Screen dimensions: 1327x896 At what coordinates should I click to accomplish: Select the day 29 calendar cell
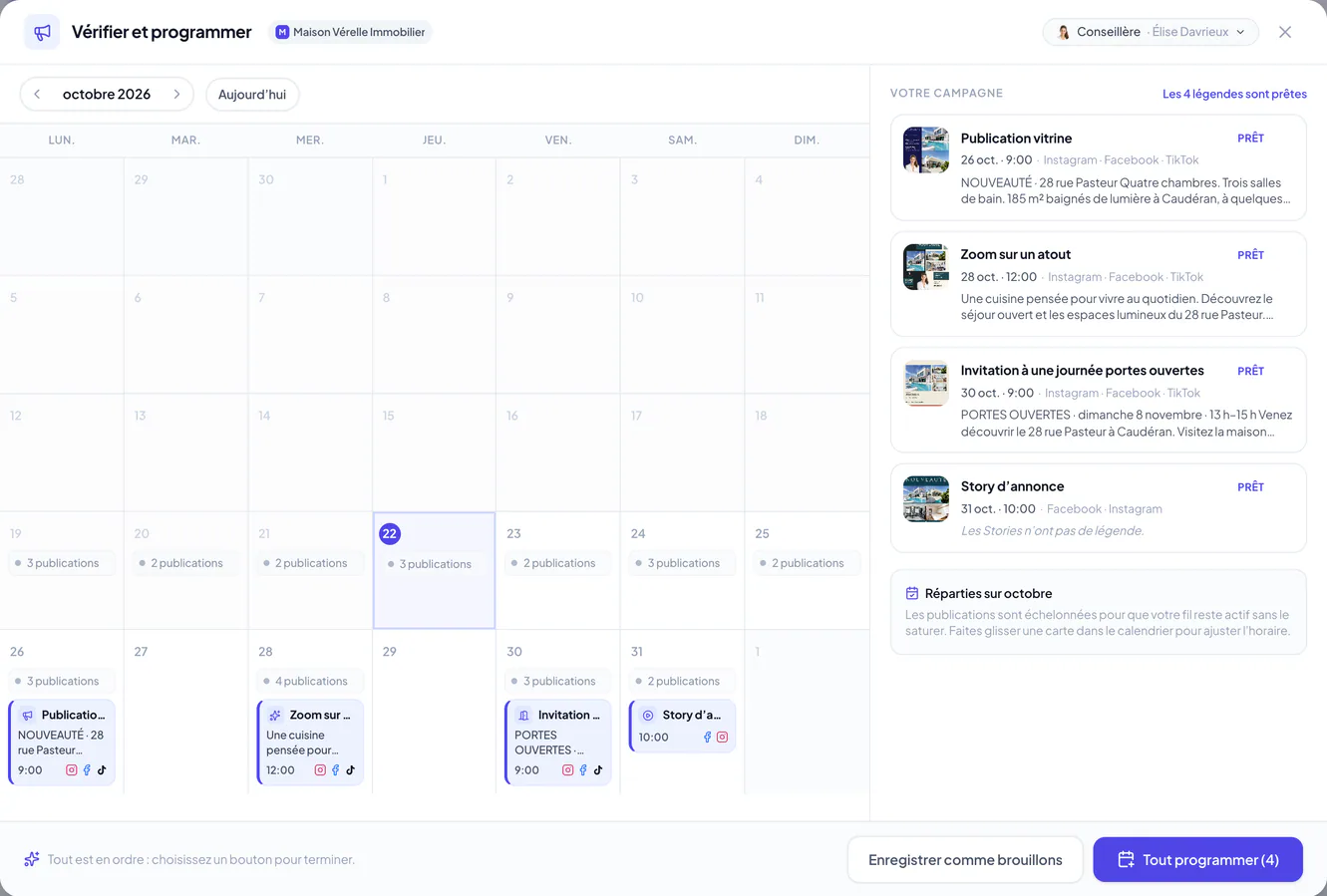(434, 712)
